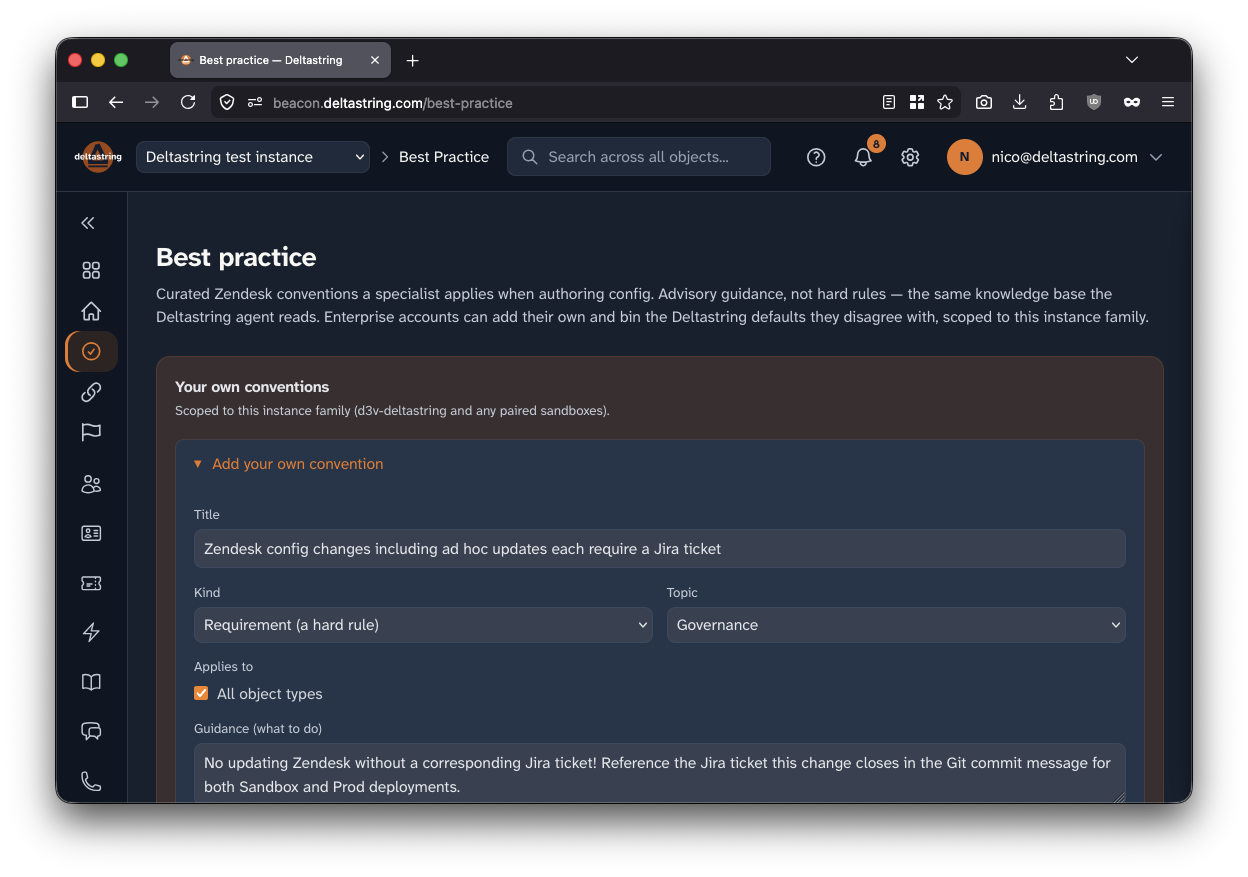The width and height of the screenshot is (1248, 877).
Task: Click the Best practice page heading
Action: tap(236, 257)
